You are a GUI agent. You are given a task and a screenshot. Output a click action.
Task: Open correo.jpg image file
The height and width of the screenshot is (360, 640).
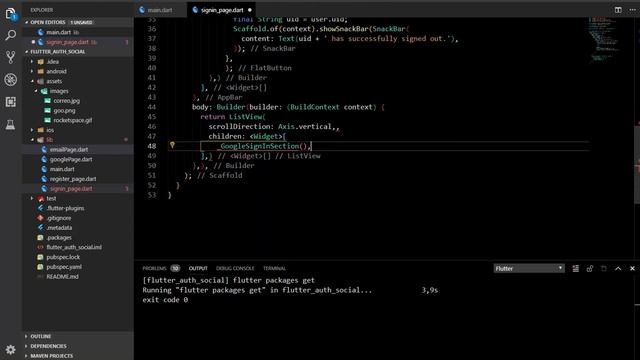[x=78, y=101]
